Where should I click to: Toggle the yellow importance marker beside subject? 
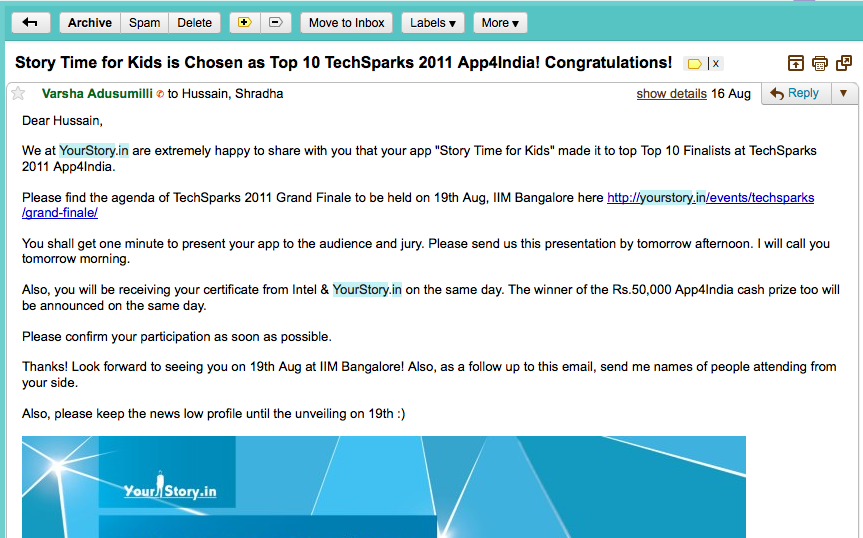(695, 64)
